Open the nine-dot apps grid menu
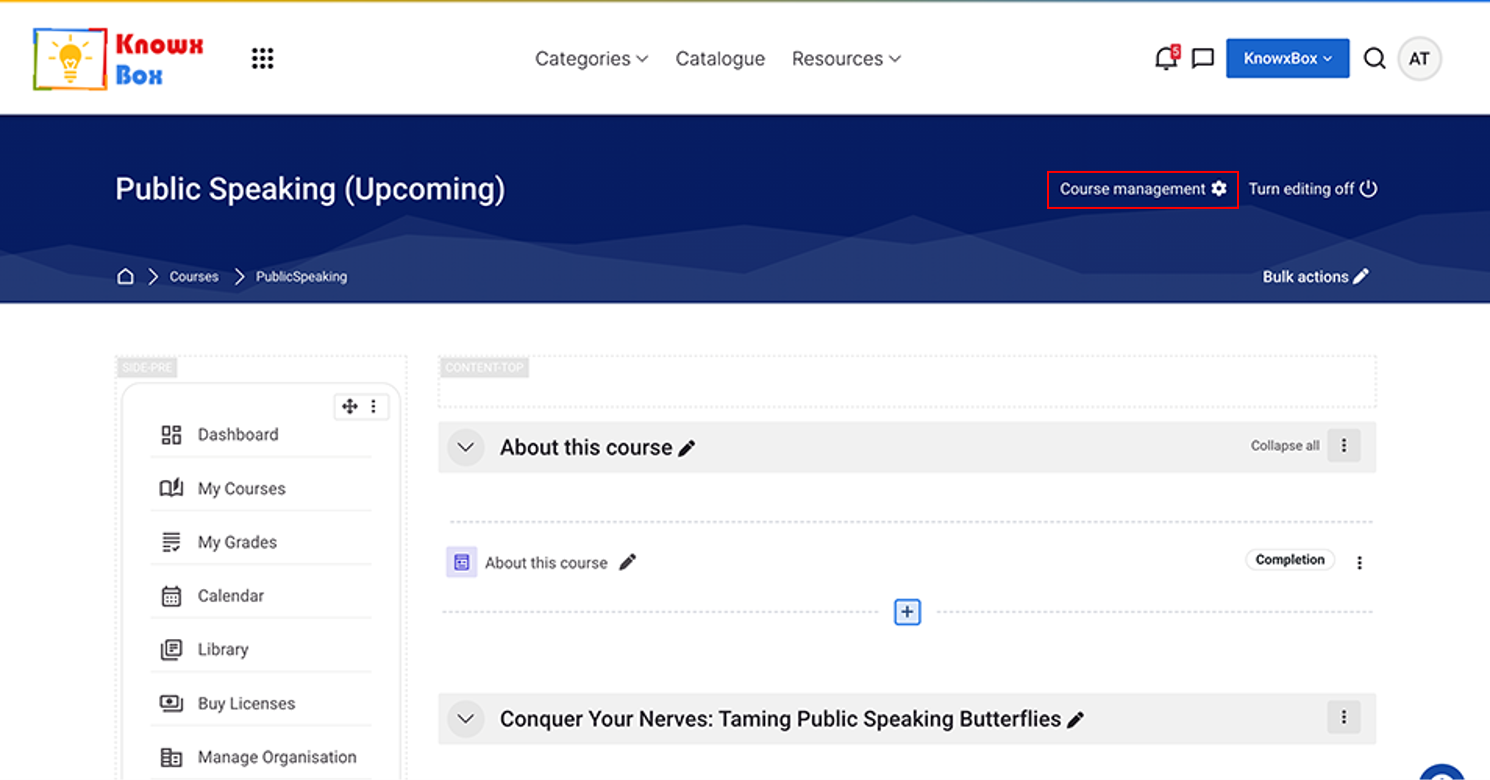Image resolution: width=1490 pixels, height=780 pixels. pyautogui.click(x=262, y=59)
